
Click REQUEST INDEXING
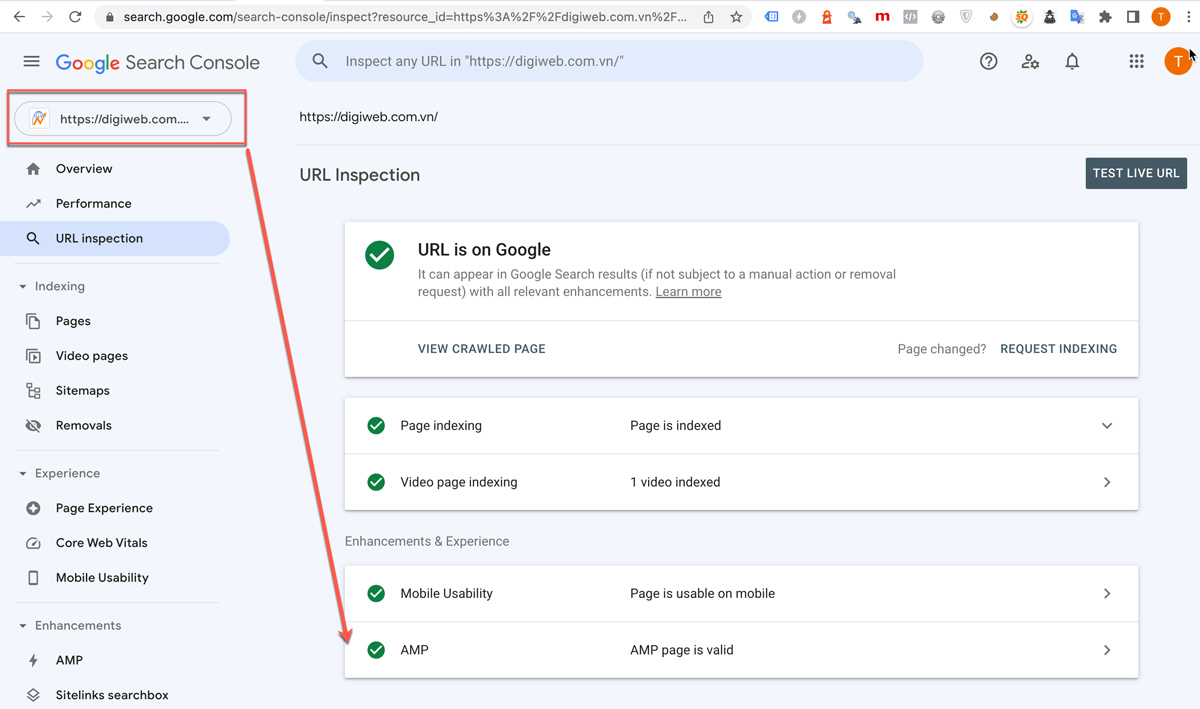(x=1059, y=349)
